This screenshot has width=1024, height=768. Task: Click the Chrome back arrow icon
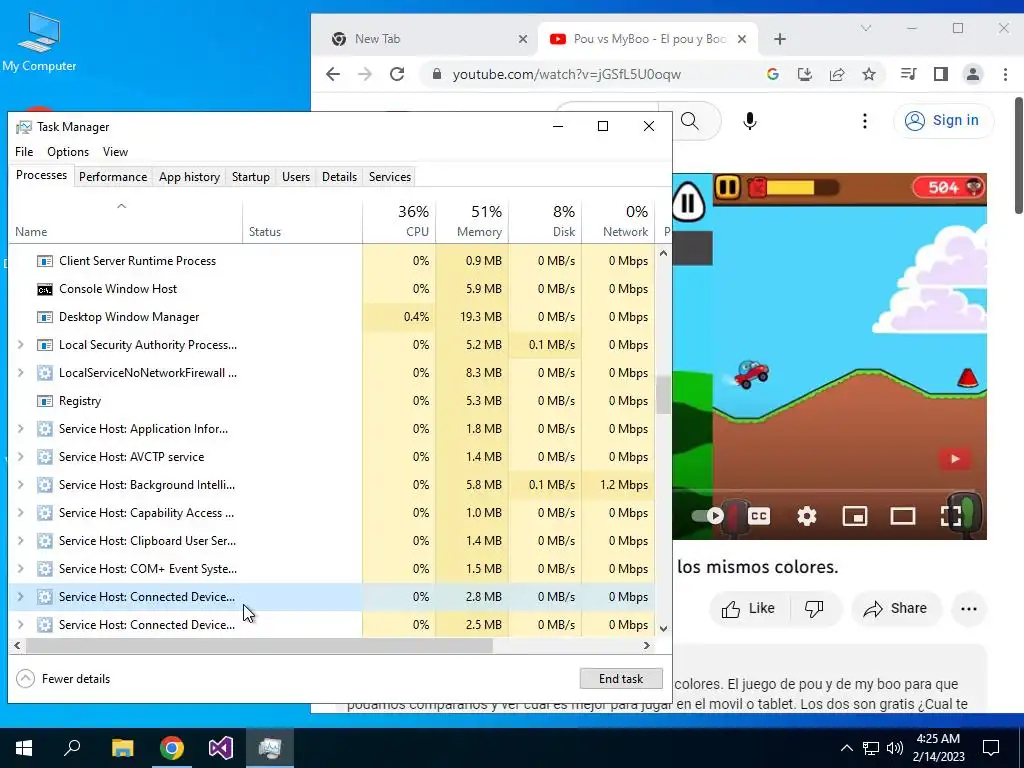(333, 74)
